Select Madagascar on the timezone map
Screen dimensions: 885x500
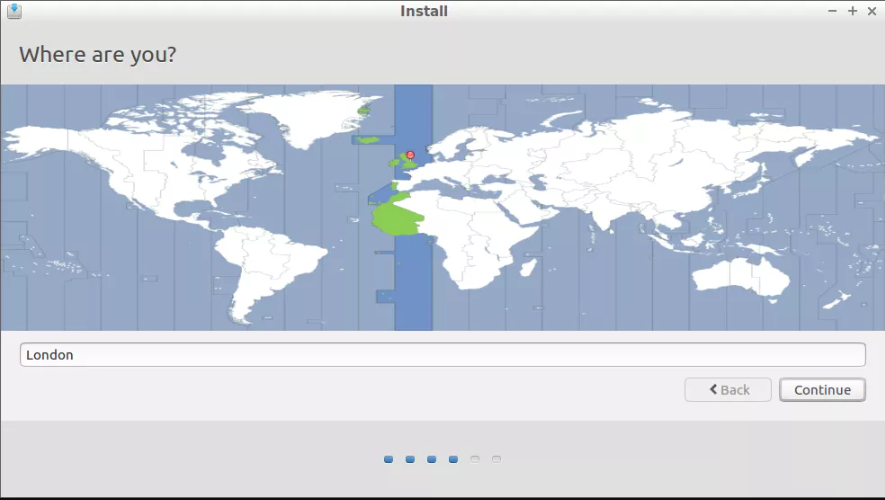point(528,267)
